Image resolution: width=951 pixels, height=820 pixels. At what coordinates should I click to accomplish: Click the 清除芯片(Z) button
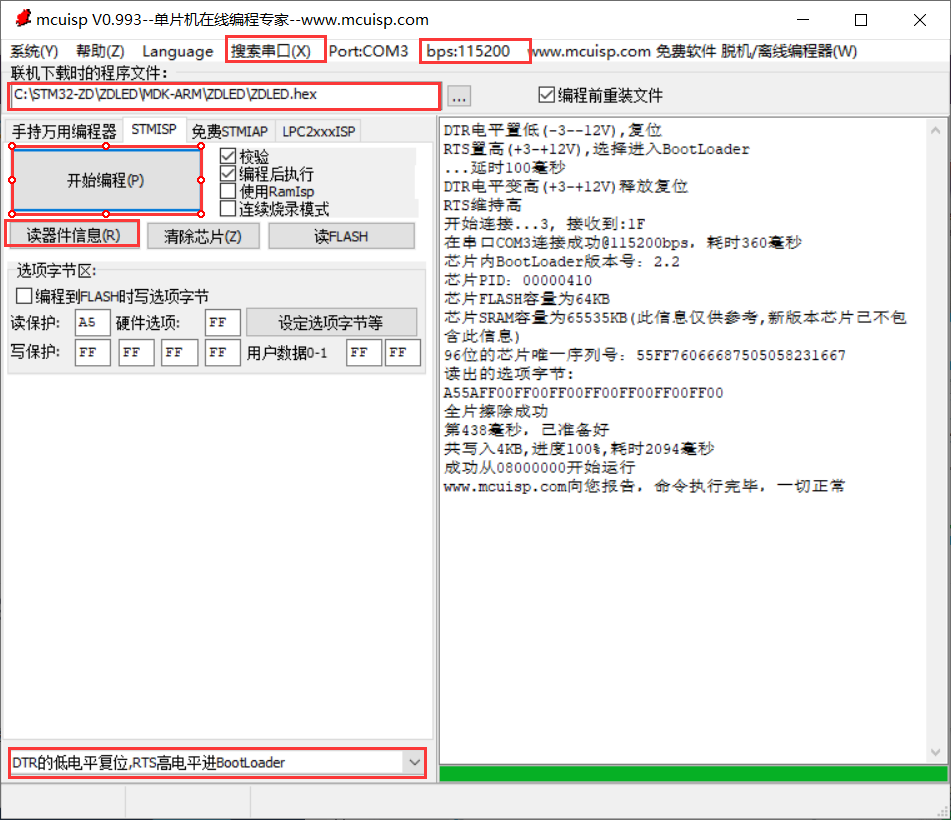coord(203,236)
